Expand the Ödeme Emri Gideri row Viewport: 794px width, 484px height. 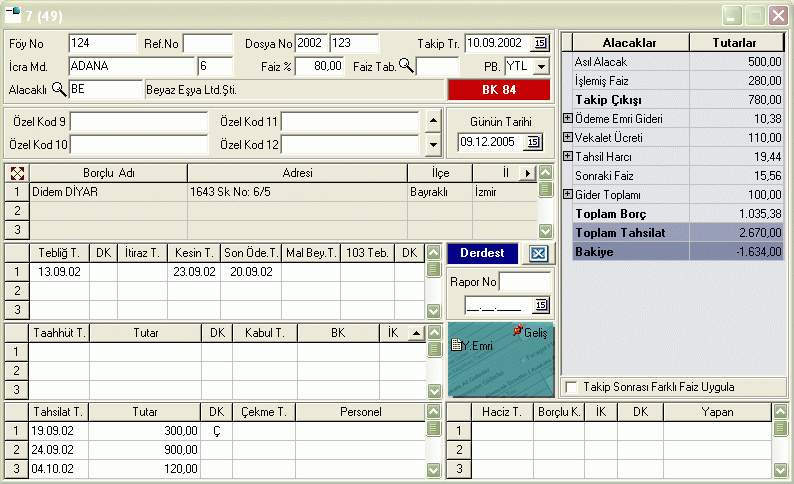568,118
